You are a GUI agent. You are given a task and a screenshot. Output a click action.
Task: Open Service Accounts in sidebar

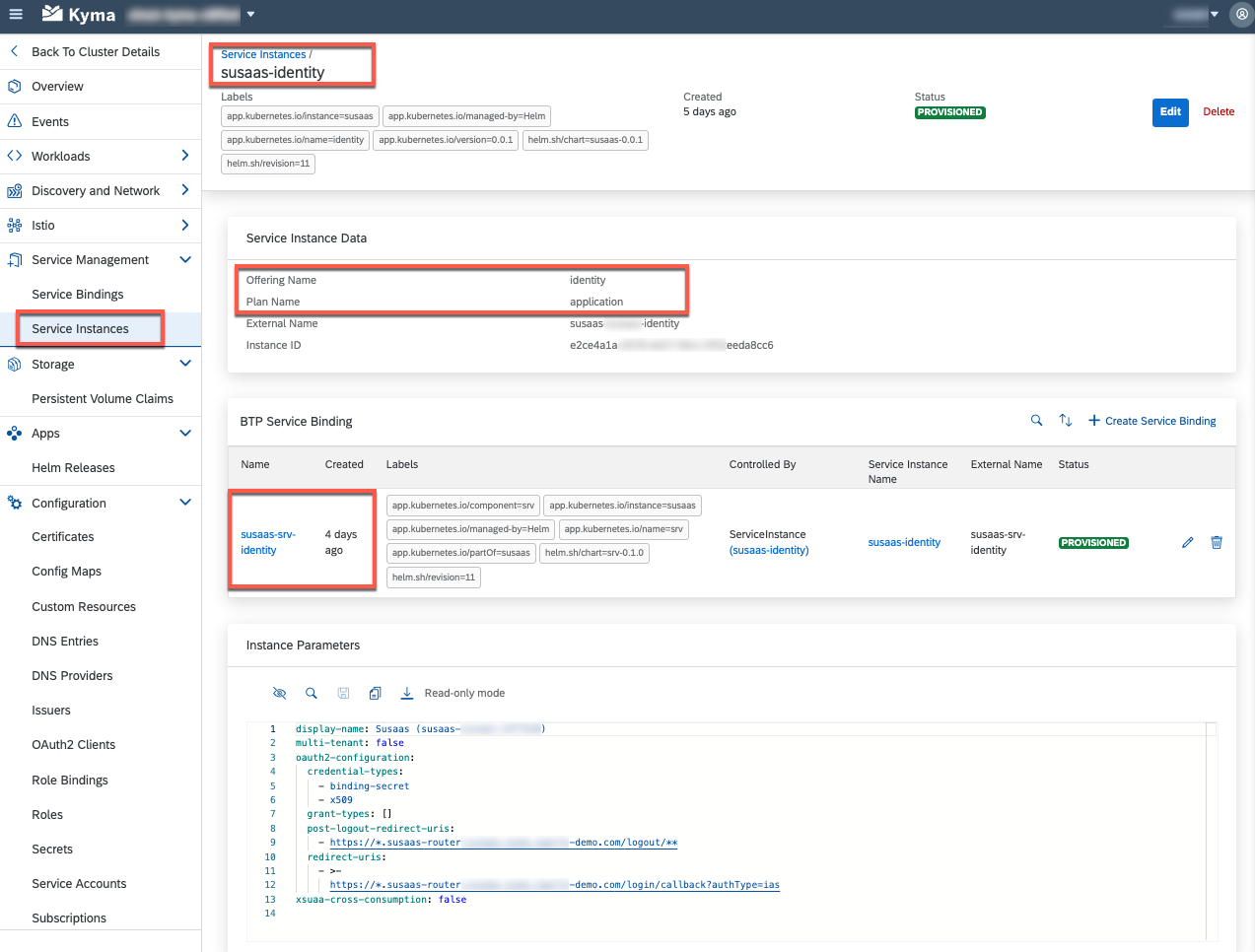tap(79, 884)
